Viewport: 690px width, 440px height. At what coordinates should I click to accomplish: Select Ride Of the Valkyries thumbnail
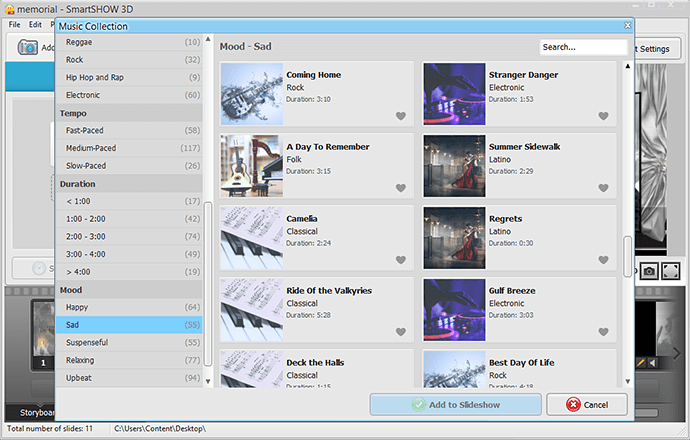coord(252,310)
